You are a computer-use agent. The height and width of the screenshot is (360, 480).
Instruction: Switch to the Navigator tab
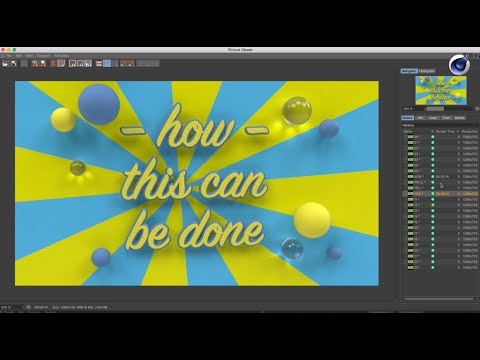(x=409, y=71)
